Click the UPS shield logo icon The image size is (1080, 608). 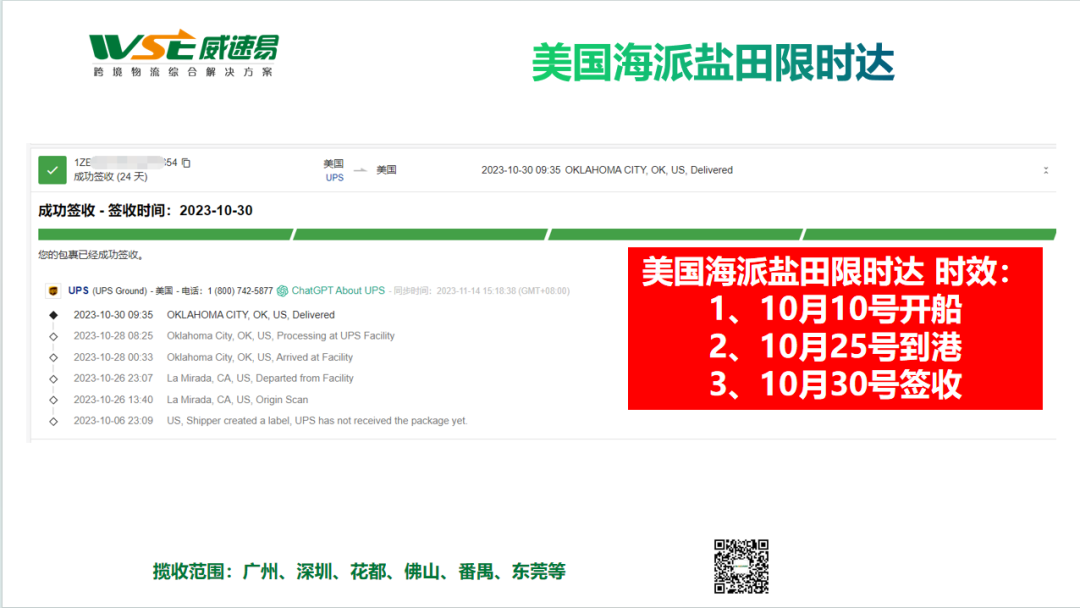(53, 291)
